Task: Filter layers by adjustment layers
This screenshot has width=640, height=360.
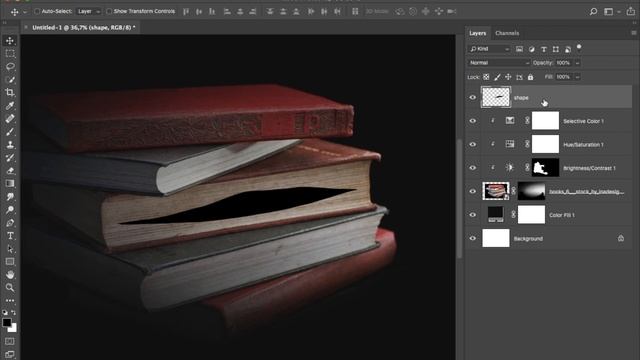Action: pyautogui.click(x=531, y=49)
